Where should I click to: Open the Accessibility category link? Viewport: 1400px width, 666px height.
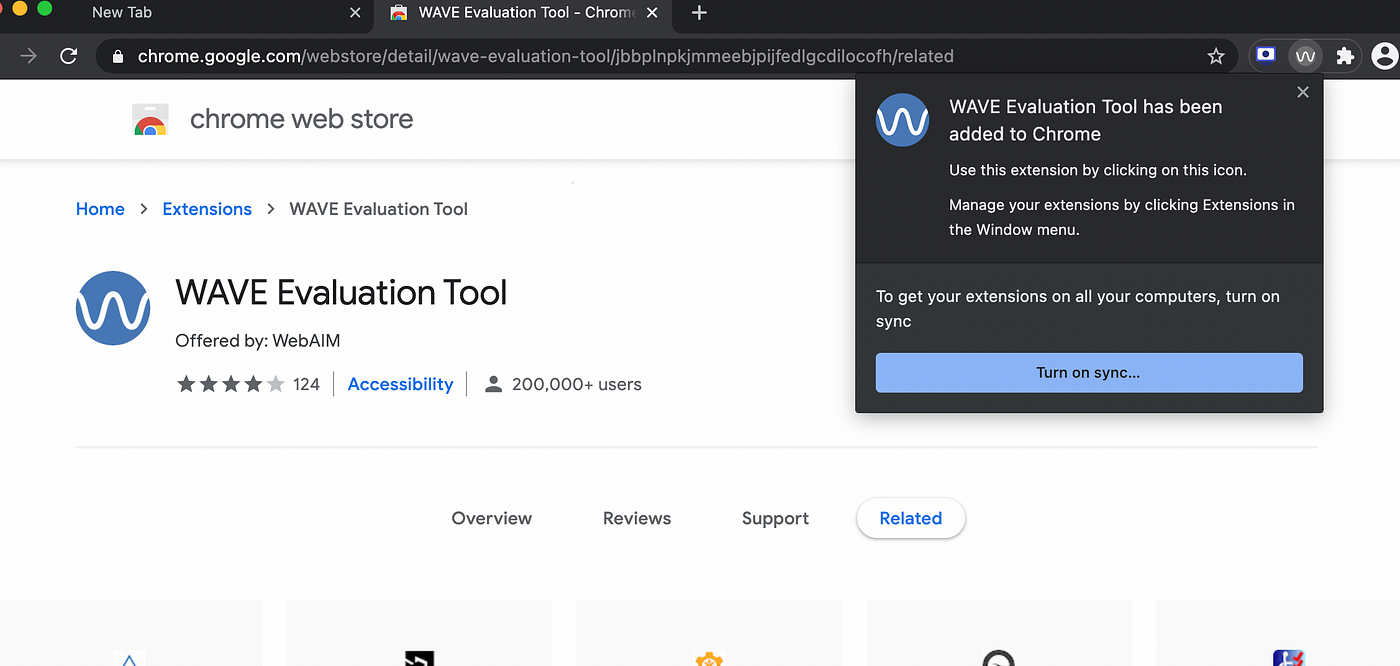pyautogui.click(x=400, y=384)
